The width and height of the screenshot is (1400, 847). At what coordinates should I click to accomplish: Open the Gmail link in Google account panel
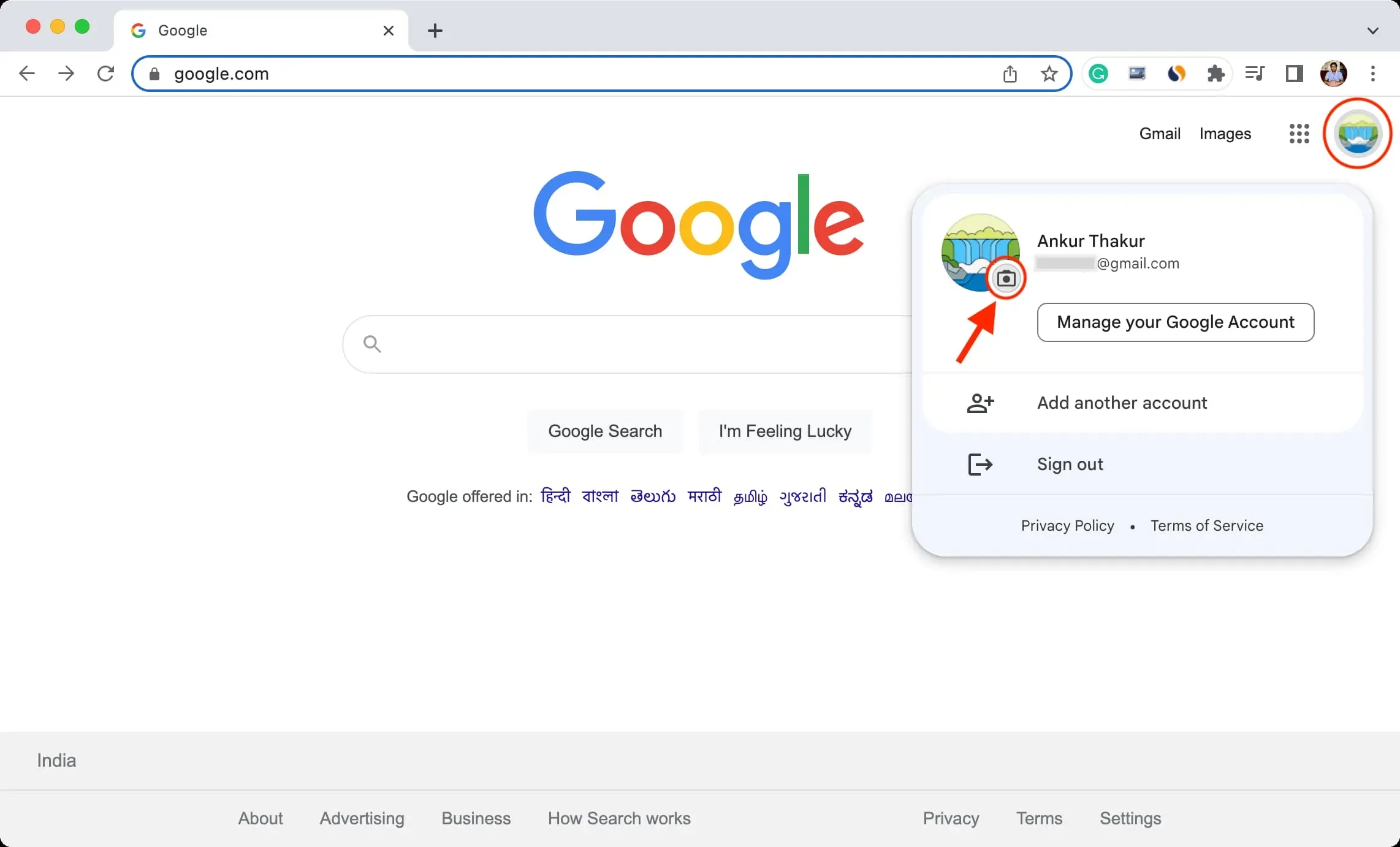coord(1159,133)
